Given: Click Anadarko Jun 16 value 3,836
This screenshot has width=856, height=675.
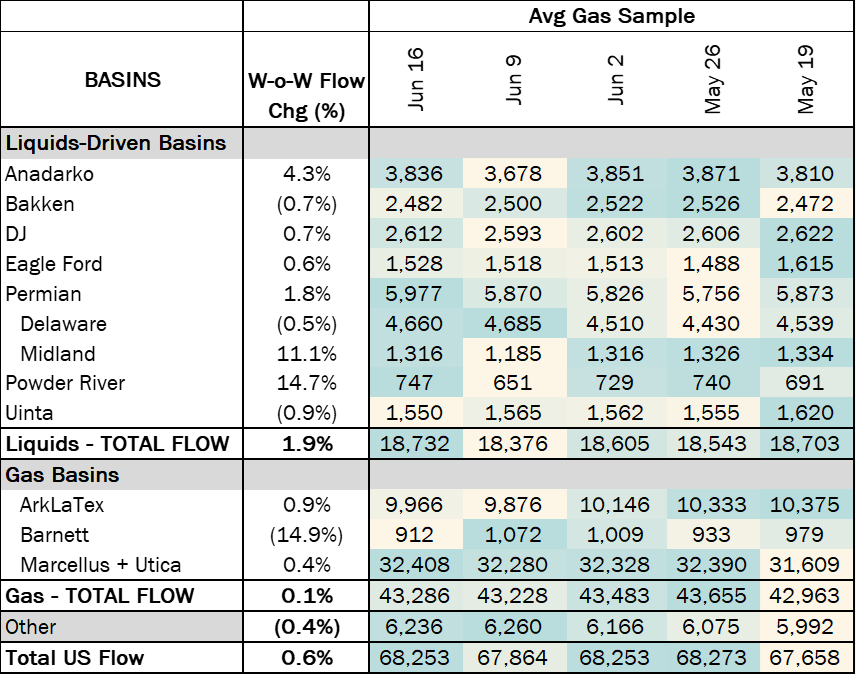Looking at the screenshot, I should [x=414, y=174].
